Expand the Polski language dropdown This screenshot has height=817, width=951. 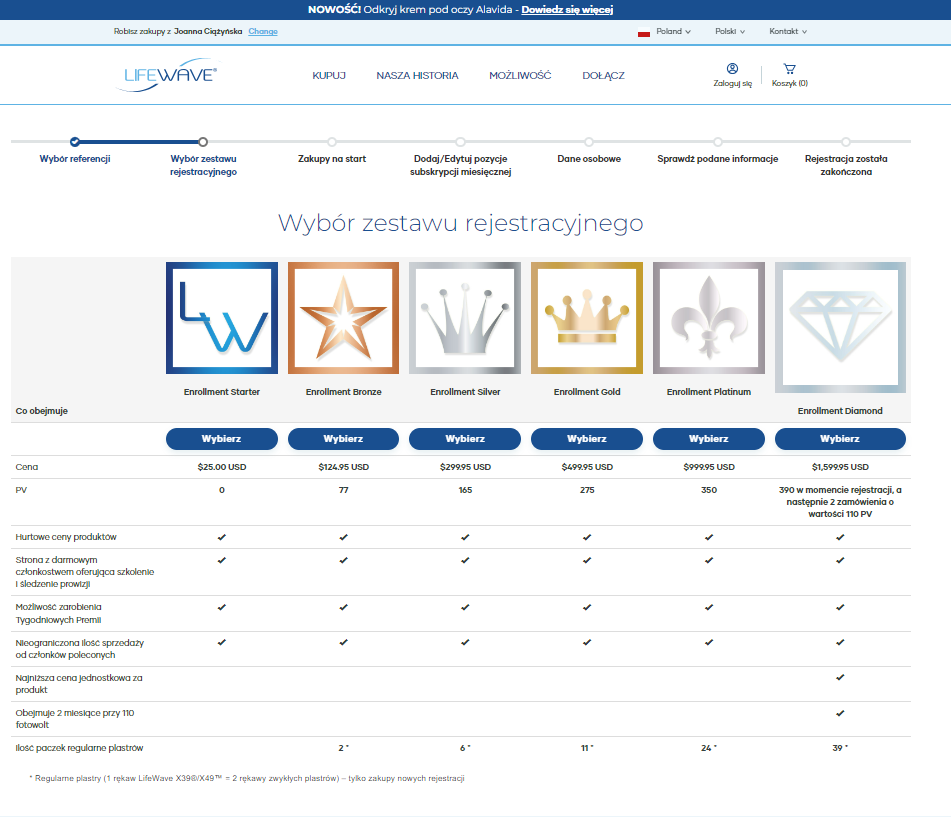pos(730,32)
